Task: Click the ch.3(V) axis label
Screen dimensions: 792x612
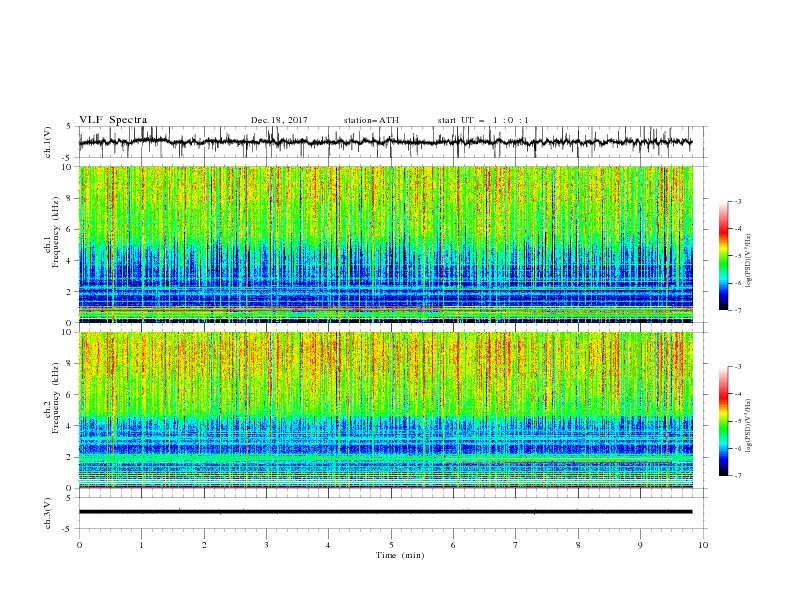Action: tap(48, 513)
